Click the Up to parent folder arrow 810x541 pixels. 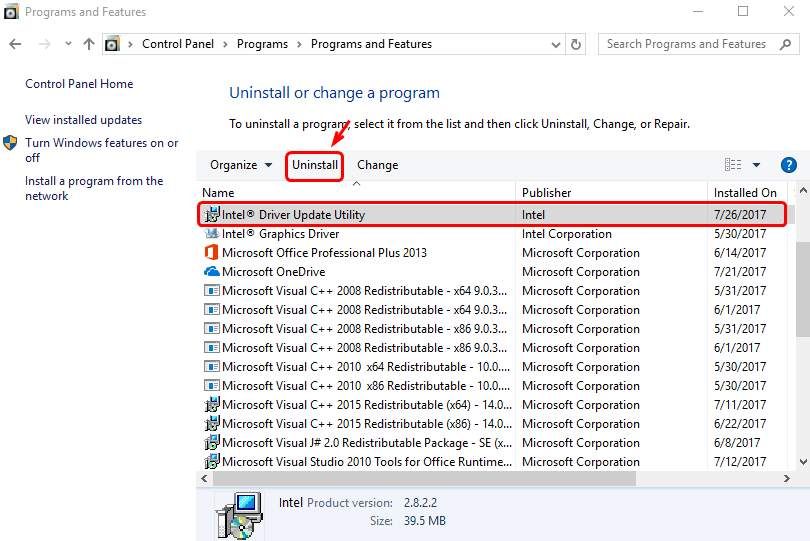pyautogui.click(x=89, y=44)
